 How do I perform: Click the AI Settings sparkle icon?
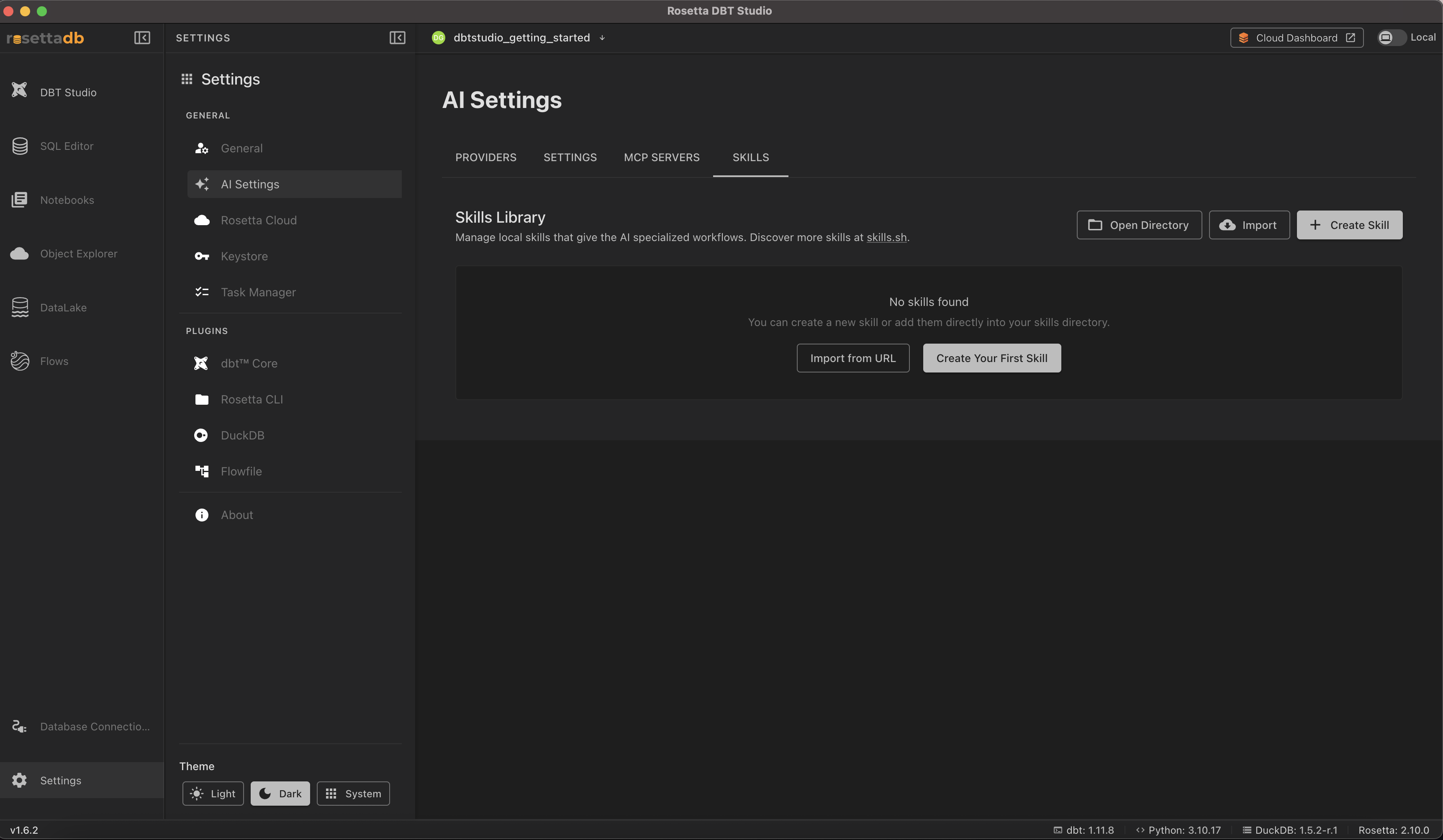[202, 185]
